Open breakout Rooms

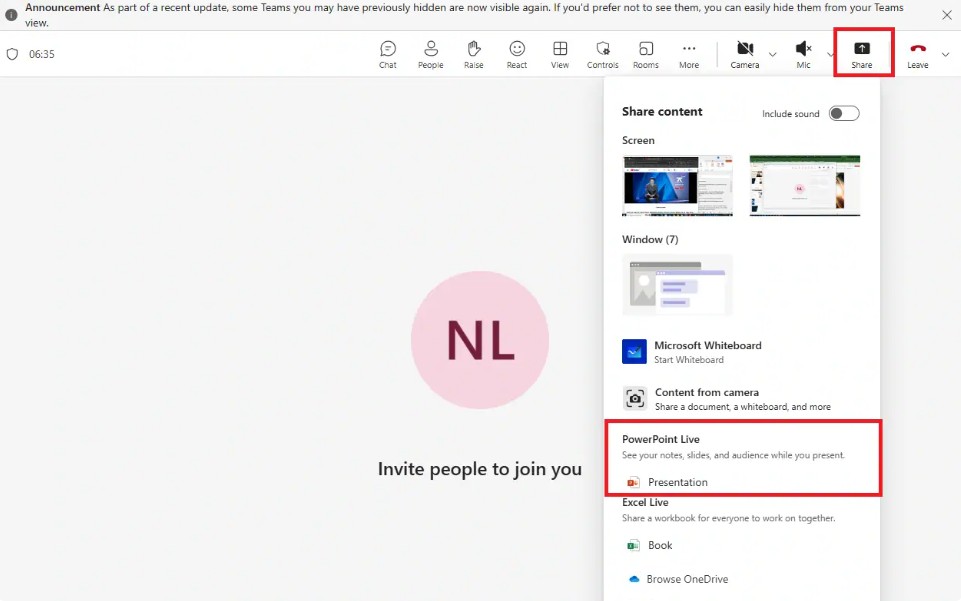click(646, 54)
